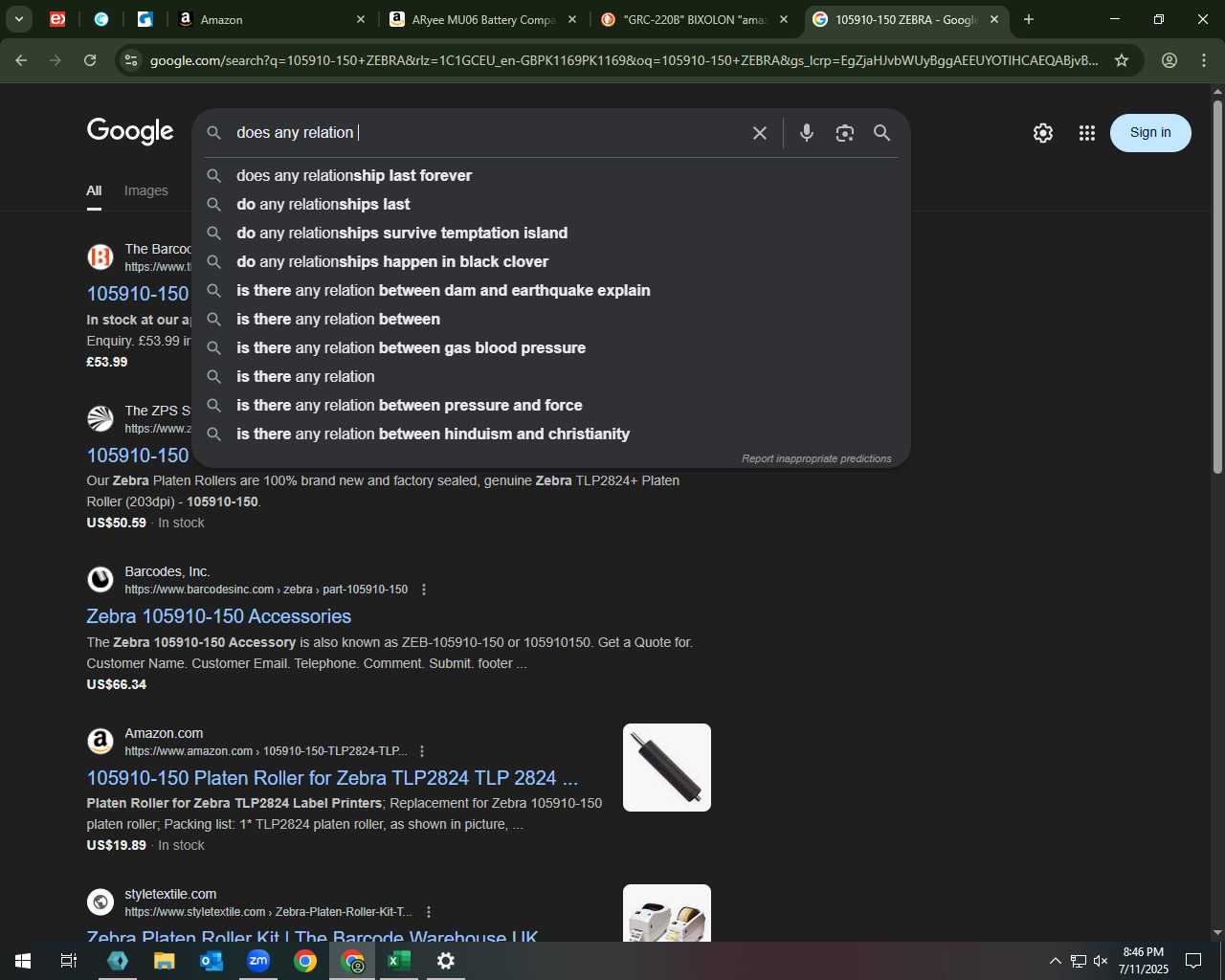Reload the current page

point(90,60)
